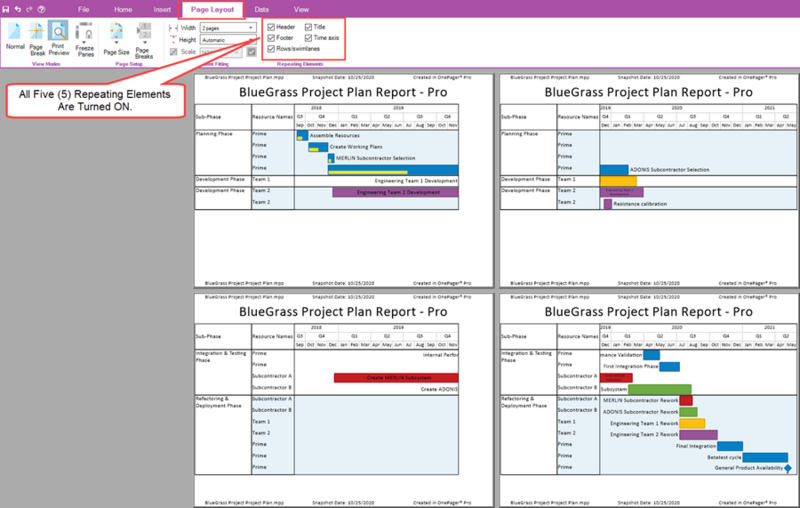Select 'Engineering Team 1 Development' task text
Screen dimensions: 800x508
click(416, 181)
